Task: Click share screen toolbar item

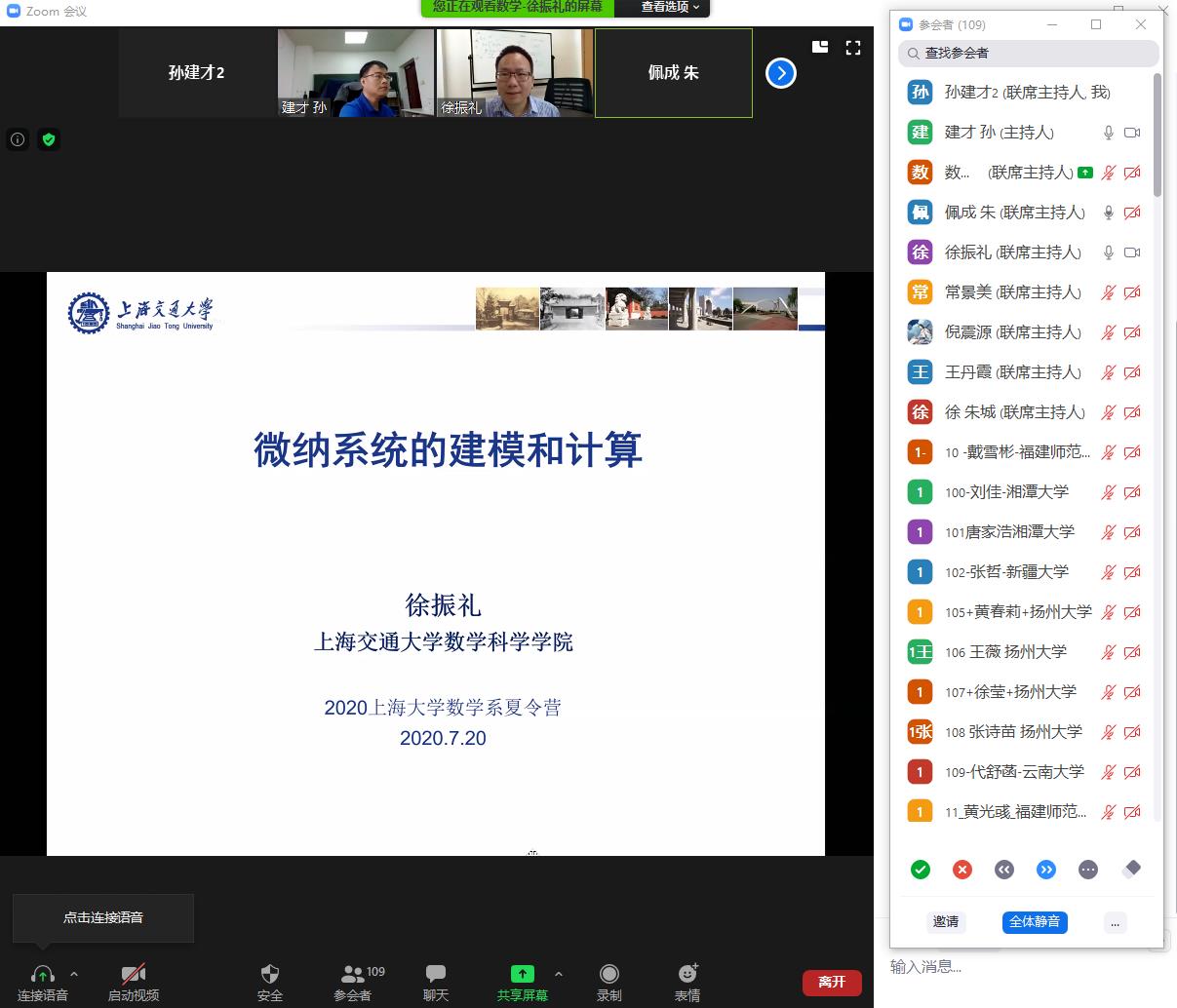Action: pos(523,982)
